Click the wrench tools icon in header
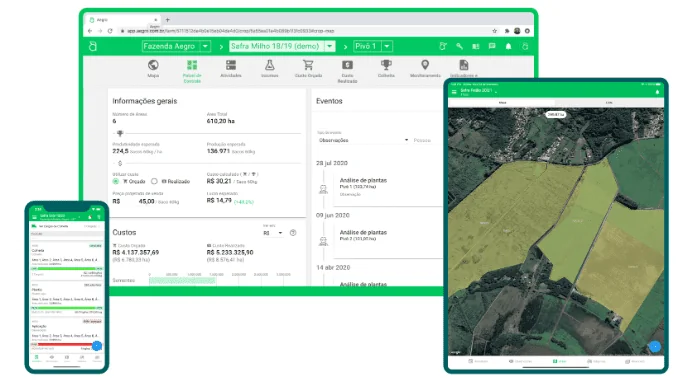676x384 pixels. pyautogui.click(x=459, y=46)
